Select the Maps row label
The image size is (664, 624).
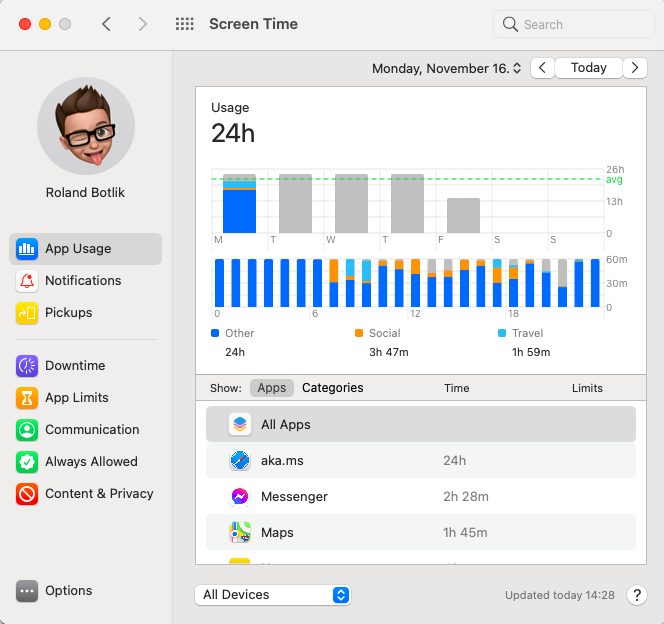pos(277,533)
